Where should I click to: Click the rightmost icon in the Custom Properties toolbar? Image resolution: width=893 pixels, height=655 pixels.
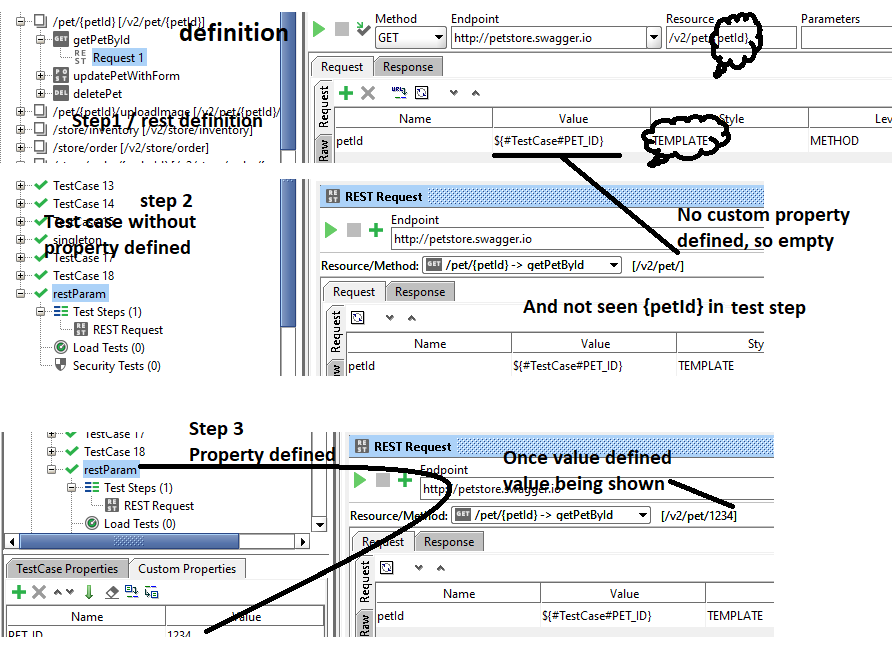pos(151,592)
